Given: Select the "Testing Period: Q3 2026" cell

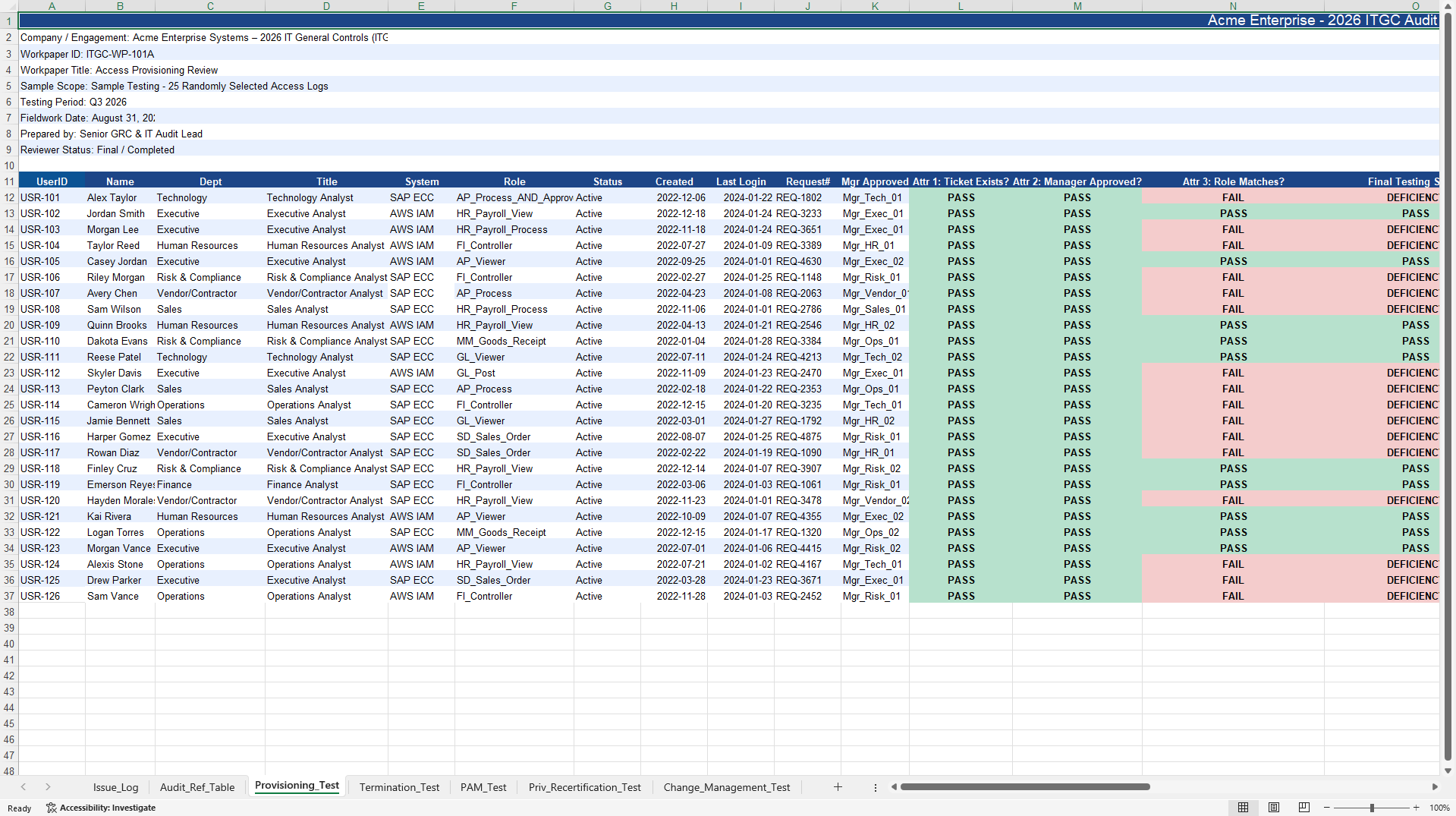Looking at the screenshot, I should coord(74,102).
